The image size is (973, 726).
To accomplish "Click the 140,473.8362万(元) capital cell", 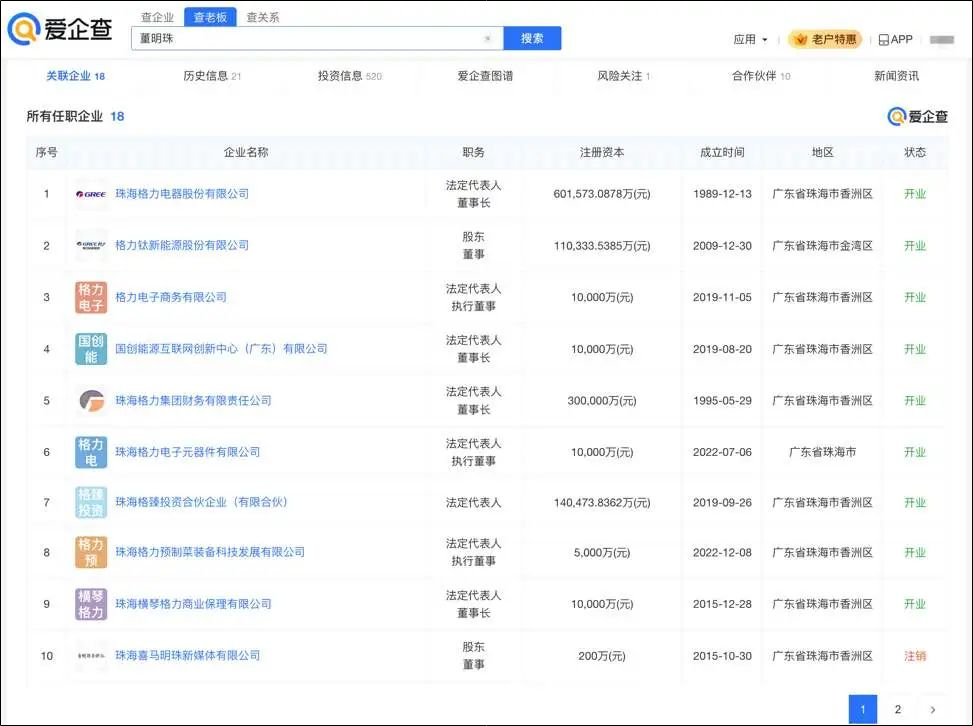I will coord(602,503).
